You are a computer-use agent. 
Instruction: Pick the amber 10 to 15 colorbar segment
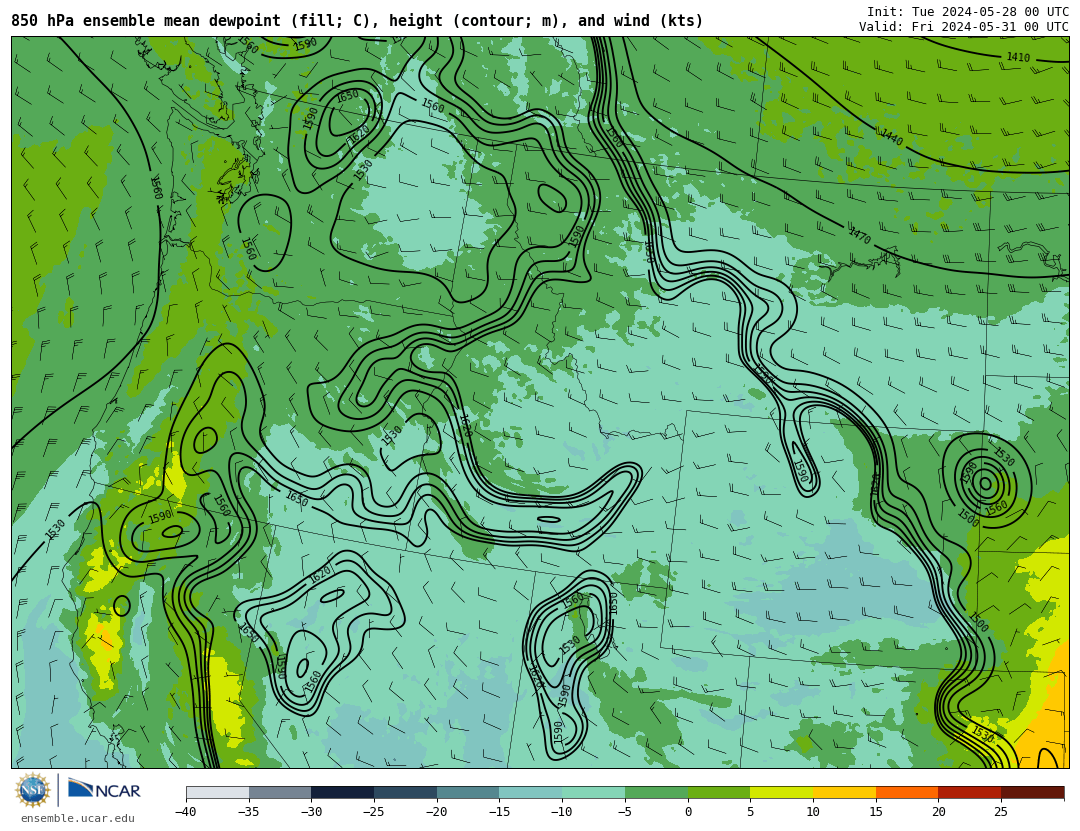coord(844,792)
